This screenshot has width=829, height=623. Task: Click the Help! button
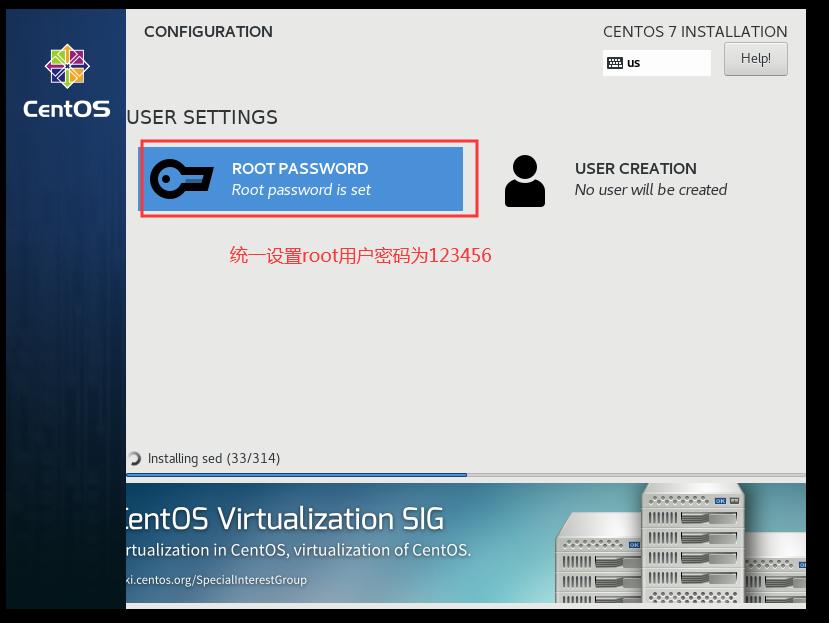tap(756, 59)
